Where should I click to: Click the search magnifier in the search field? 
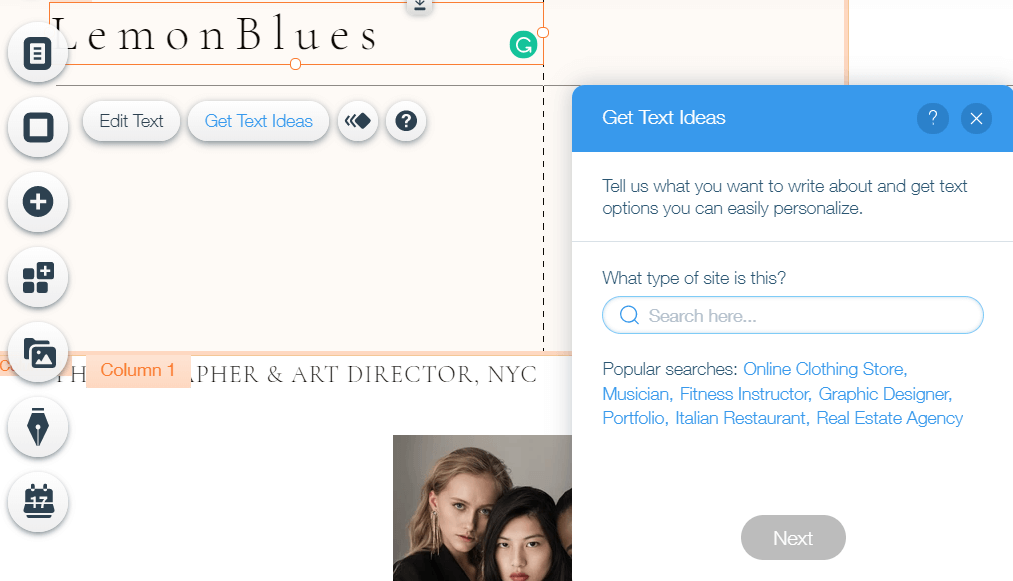click(x=629, y=314)
